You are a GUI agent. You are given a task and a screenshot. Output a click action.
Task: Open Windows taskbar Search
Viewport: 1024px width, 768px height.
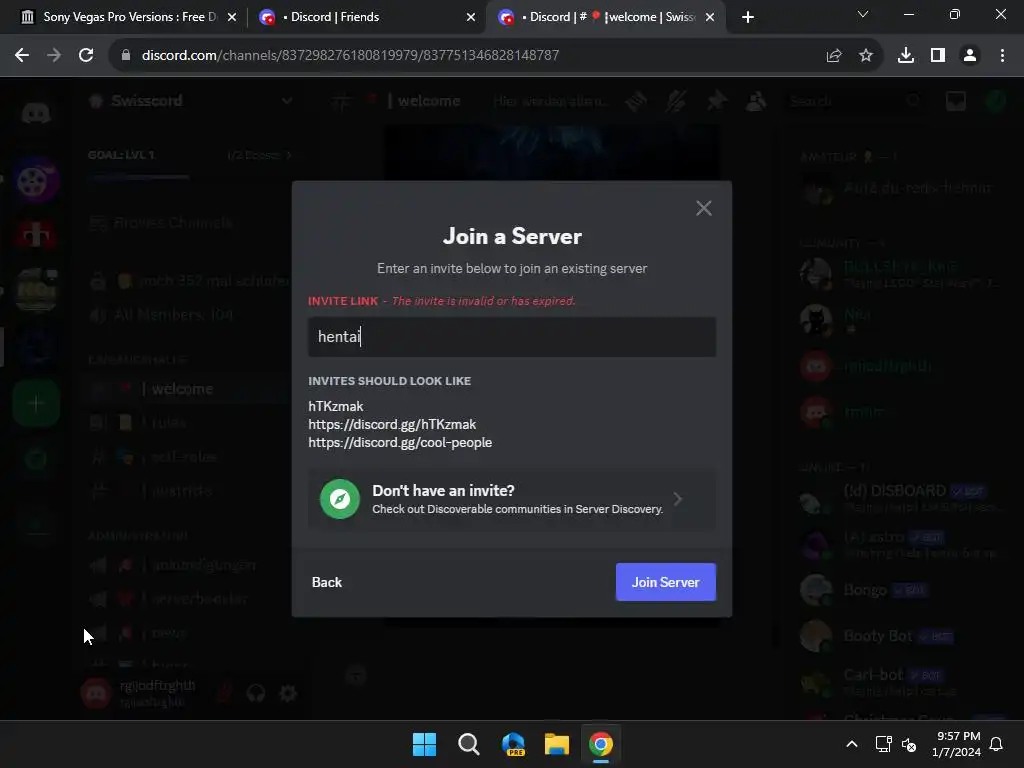[x=468, y=744]
